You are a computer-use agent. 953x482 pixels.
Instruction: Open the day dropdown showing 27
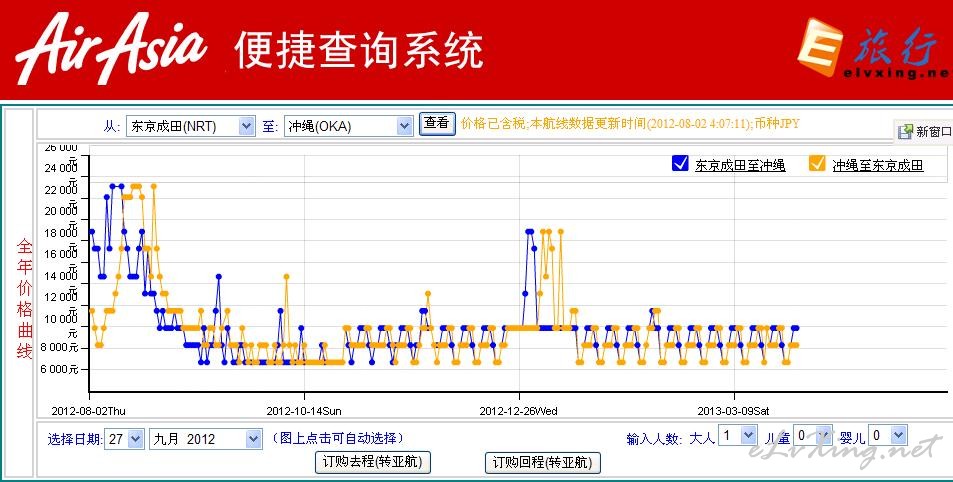click(x=125, y=439)
